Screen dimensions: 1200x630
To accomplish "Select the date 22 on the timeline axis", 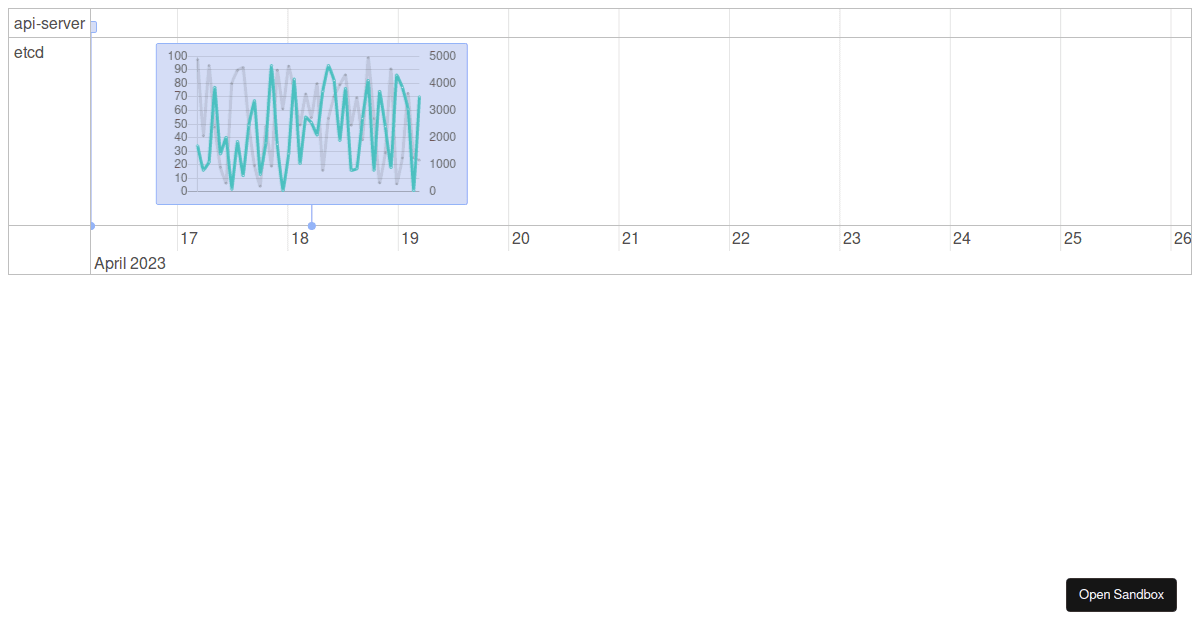I will (x=740, y=238).
